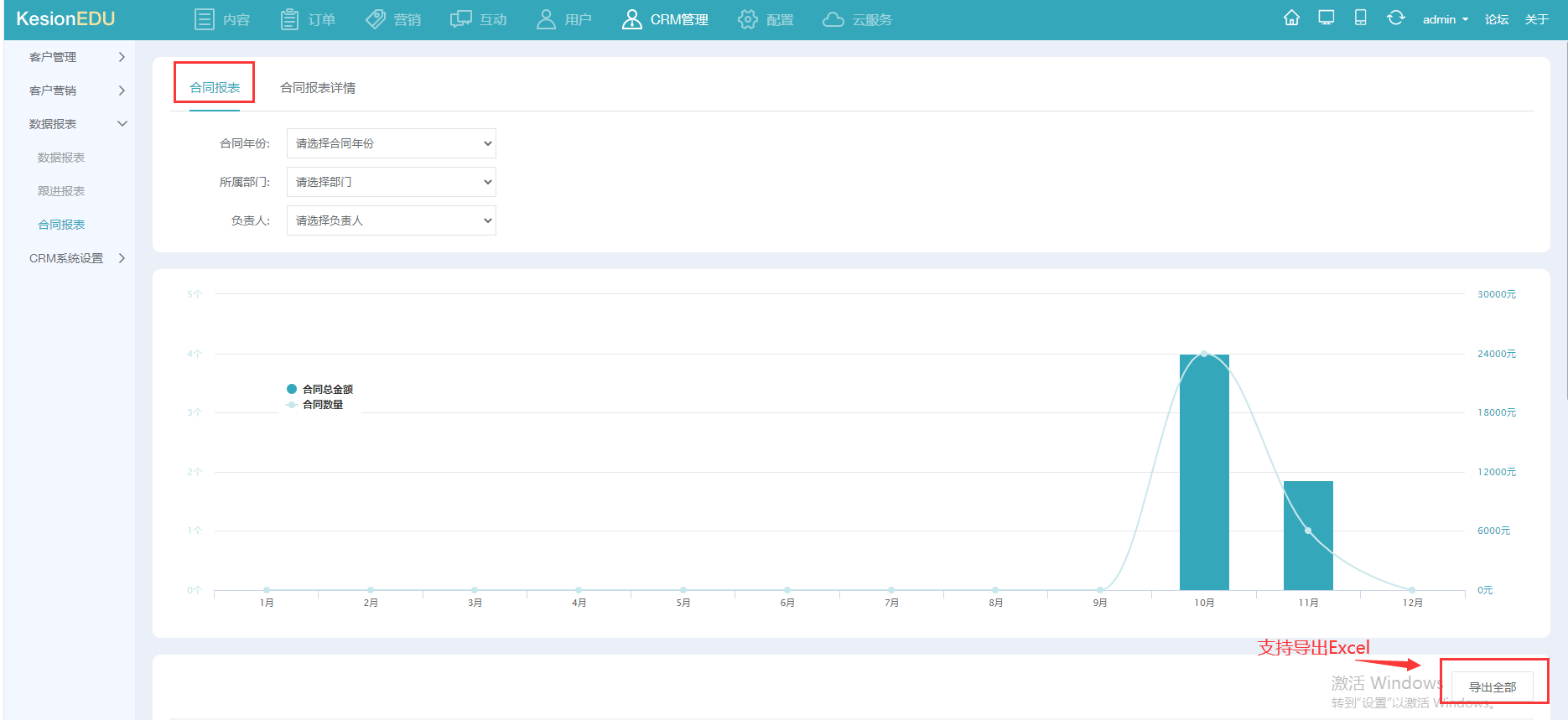Click the 导出全部 export button
Screen dimensions: 1568x720
click(x=1493, y=686)
